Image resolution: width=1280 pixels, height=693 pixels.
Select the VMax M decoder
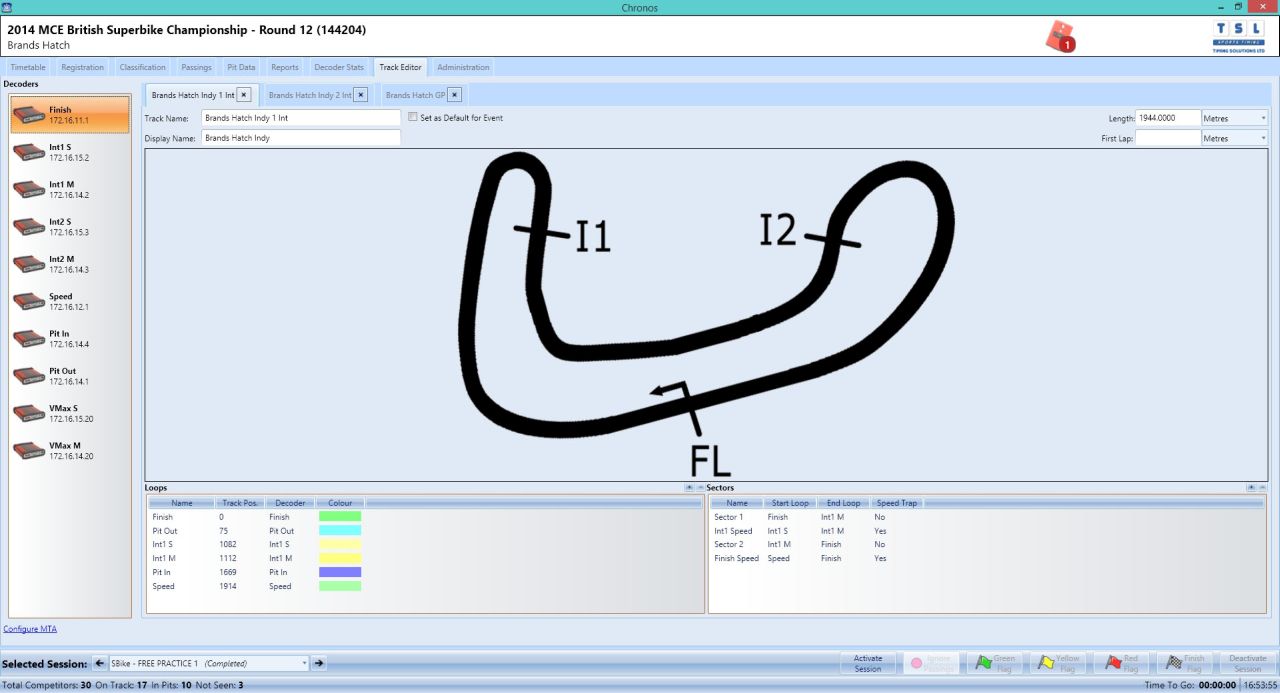[70, 449]
